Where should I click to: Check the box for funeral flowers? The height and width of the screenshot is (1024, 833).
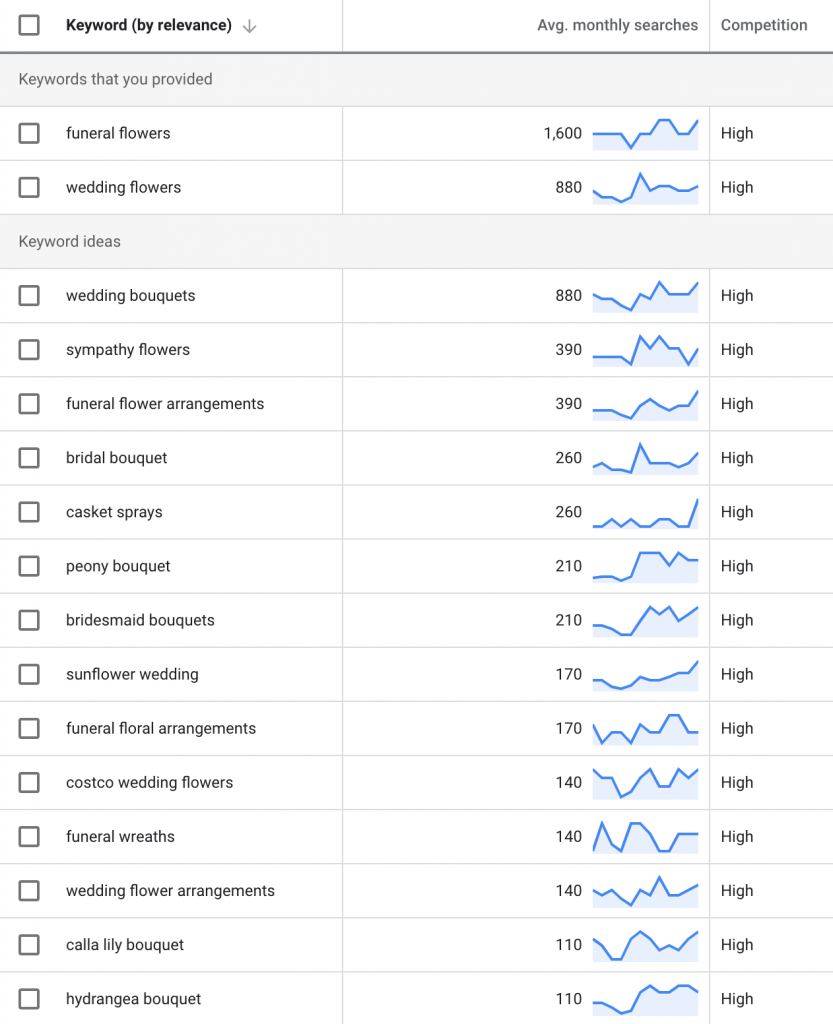coord(29,133)
